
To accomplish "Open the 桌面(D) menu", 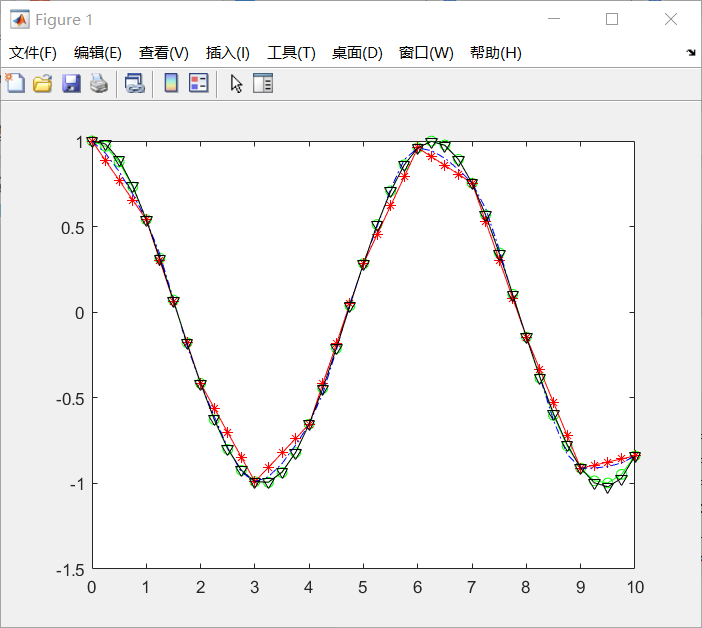I will 357,53.
